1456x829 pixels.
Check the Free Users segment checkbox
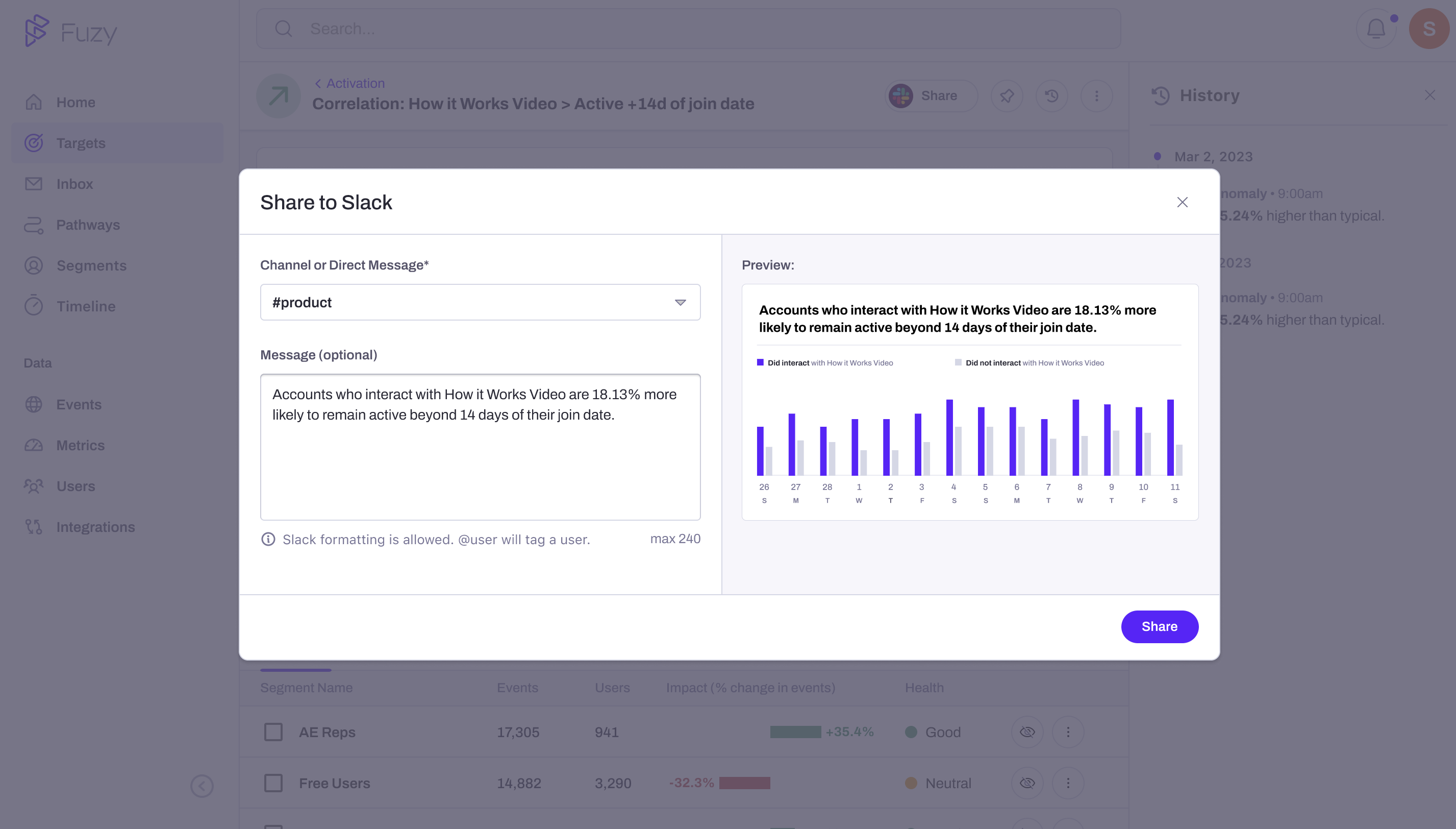273,783
